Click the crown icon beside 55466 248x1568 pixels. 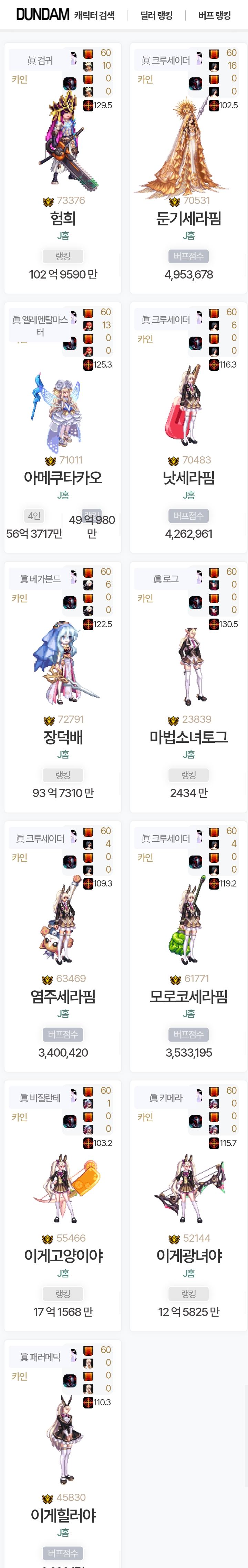[48, 1239]
